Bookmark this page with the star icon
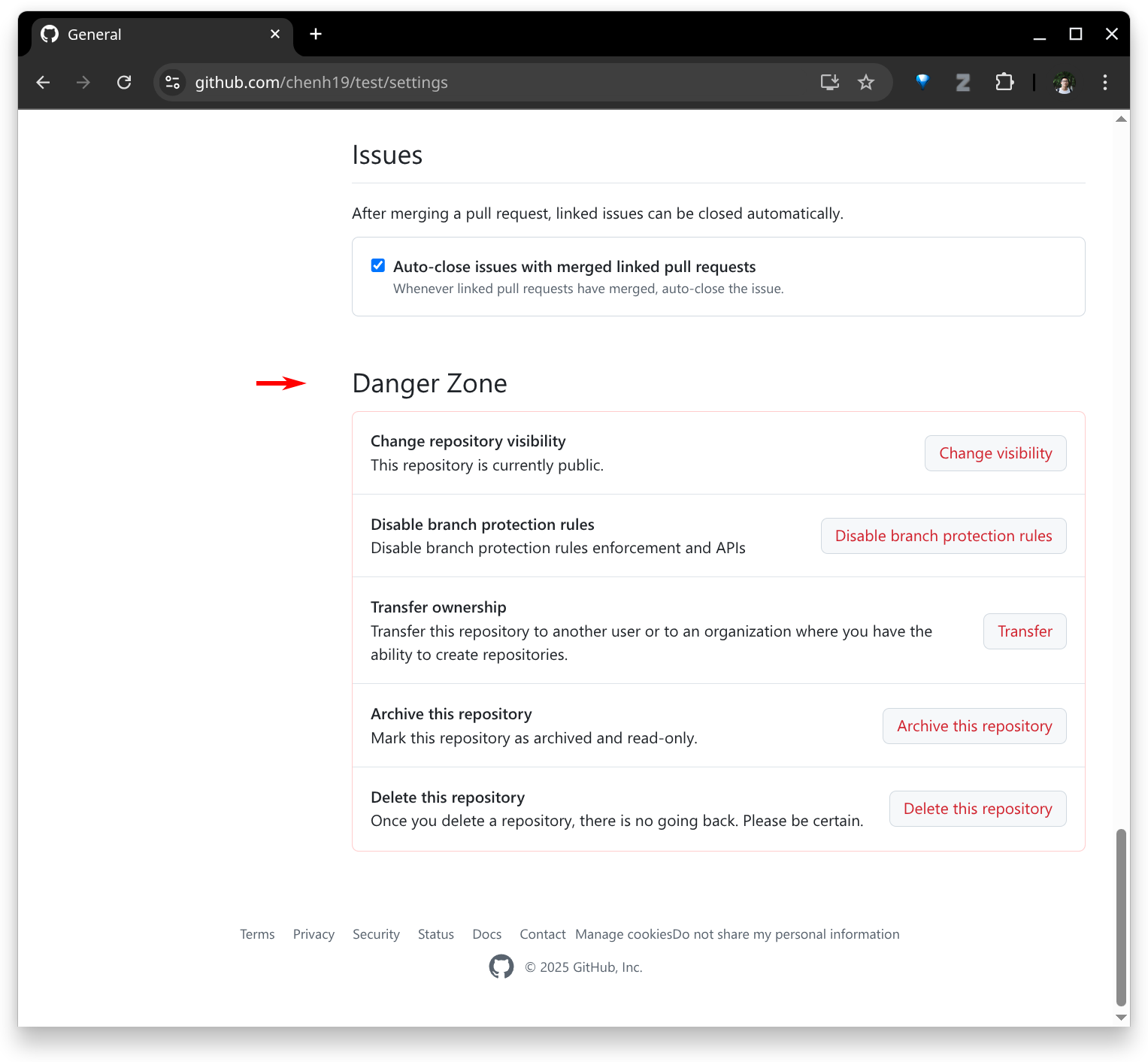Screen dimensions: 1148x1062 point(866,83)
